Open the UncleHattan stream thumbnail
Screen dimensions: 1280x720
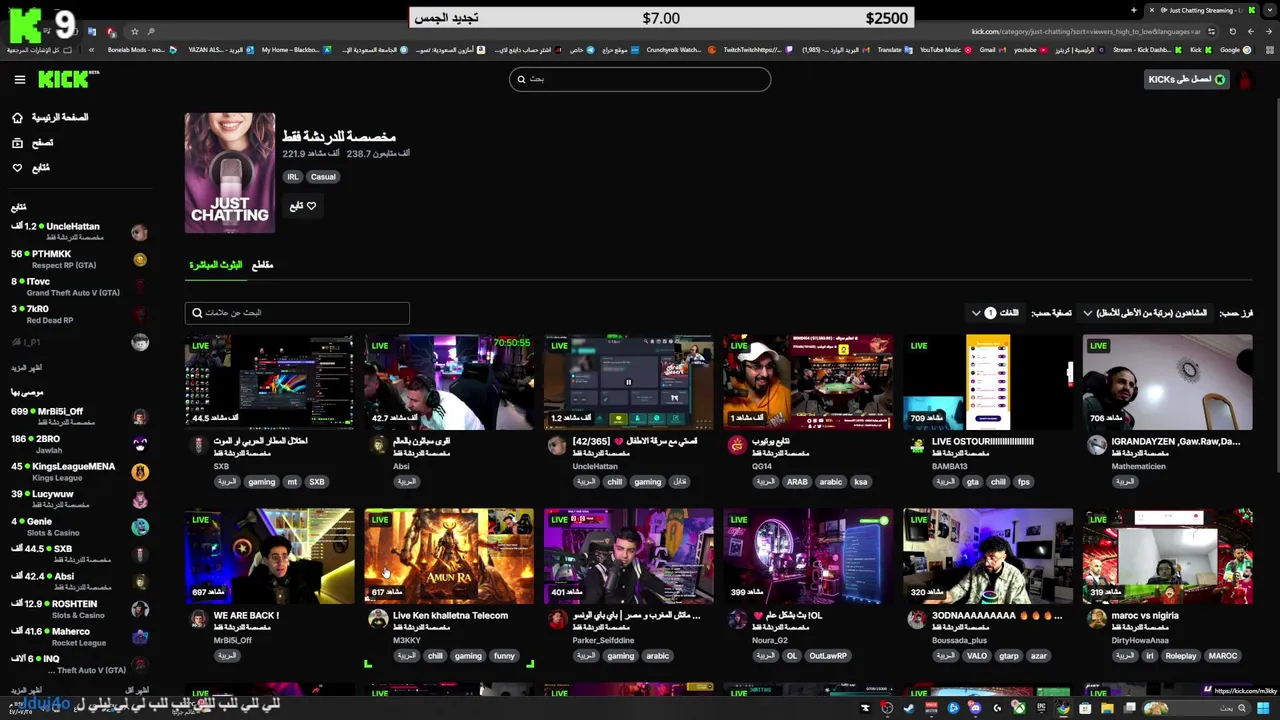coord(629,382)
